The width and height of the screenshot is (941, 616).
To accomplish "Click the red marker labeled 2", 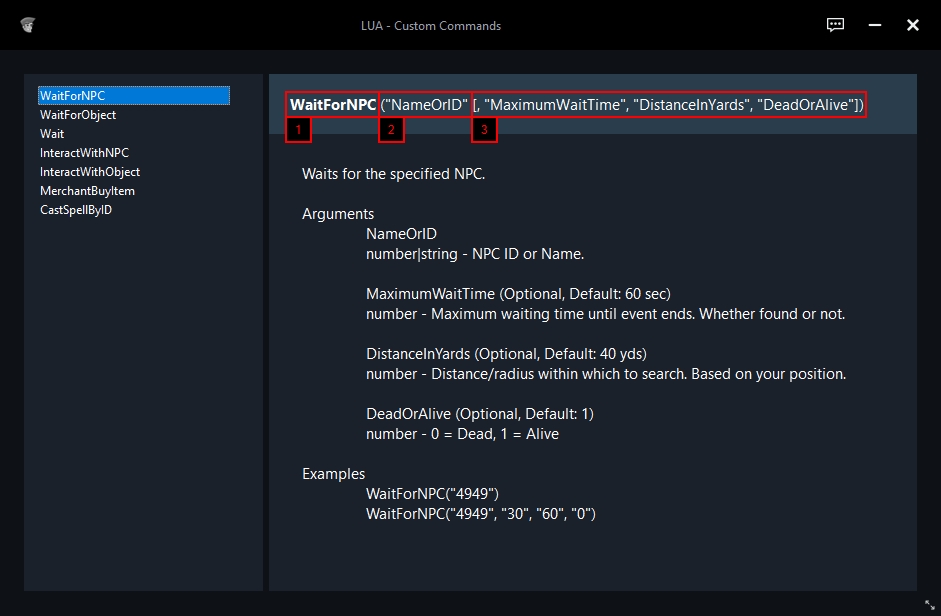I will [x=391, y=130].
